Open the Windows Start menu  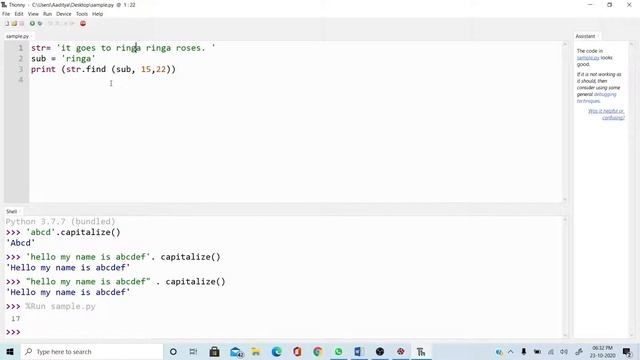[x=10, y=351]
